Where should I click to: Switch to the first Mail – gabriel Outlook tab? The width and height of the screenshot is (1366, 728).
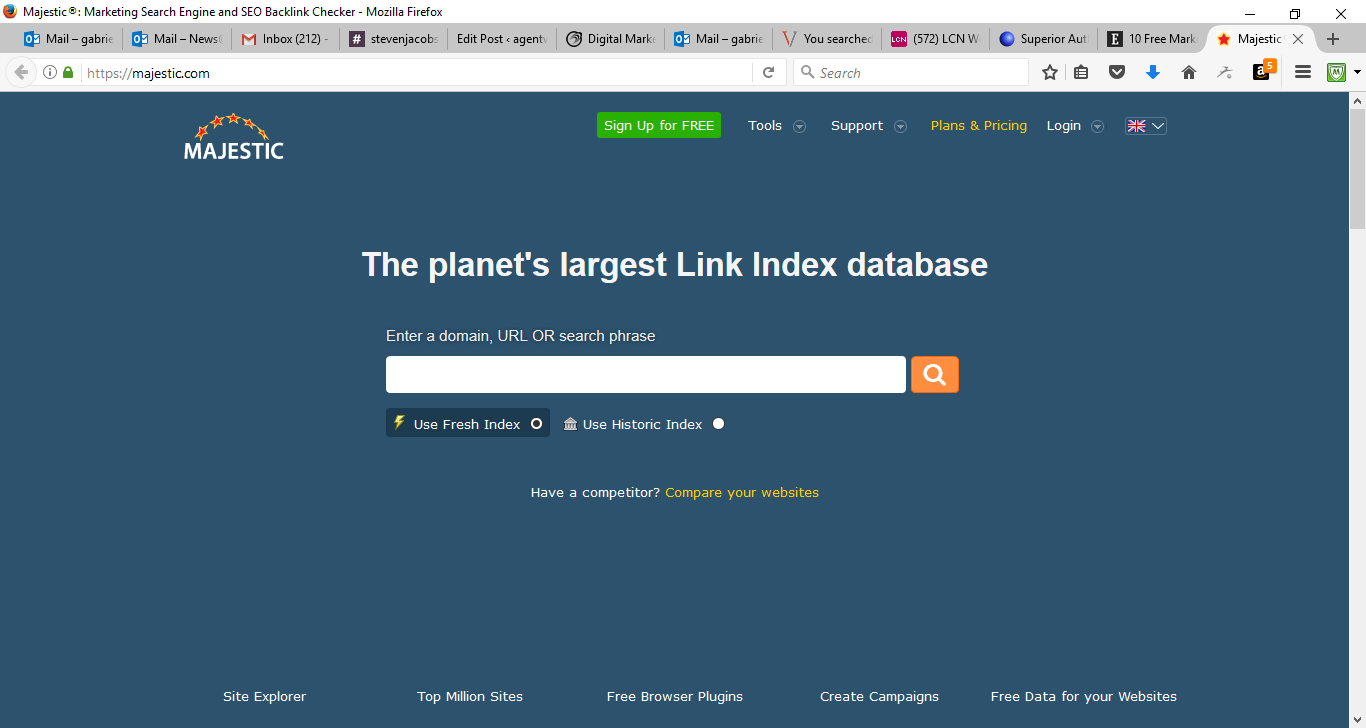pos(69,39)
